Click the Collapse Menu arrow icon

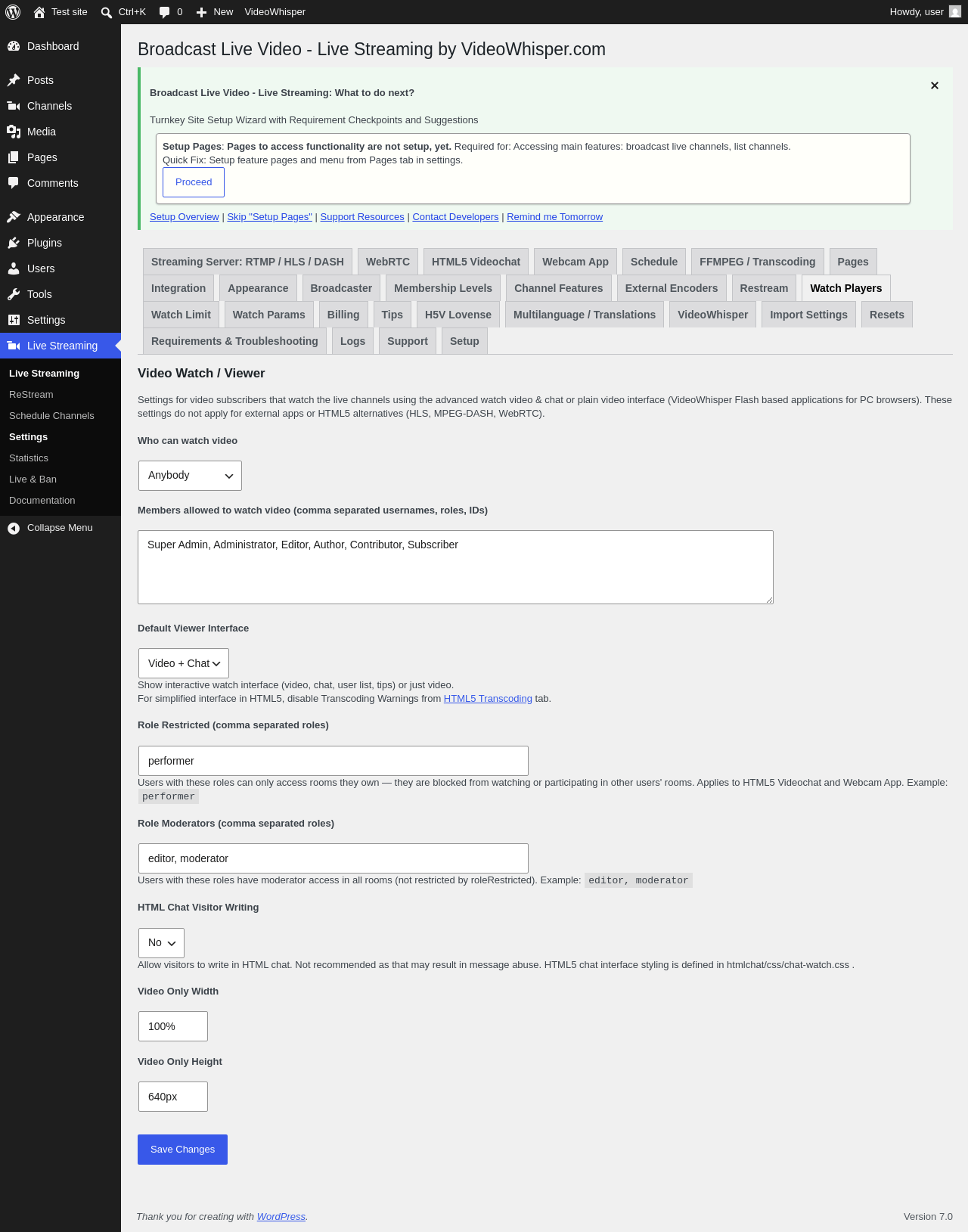(x=14, y=528)
